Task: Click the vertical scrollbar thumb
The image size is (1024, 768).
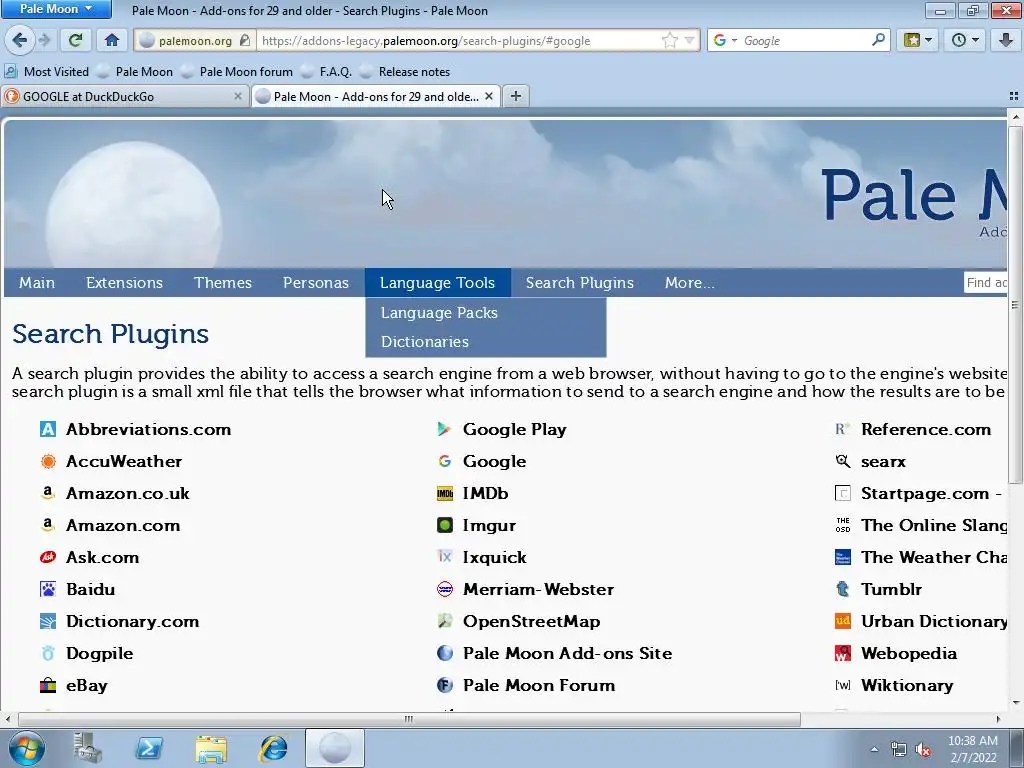Action: tap(1015, 304)
